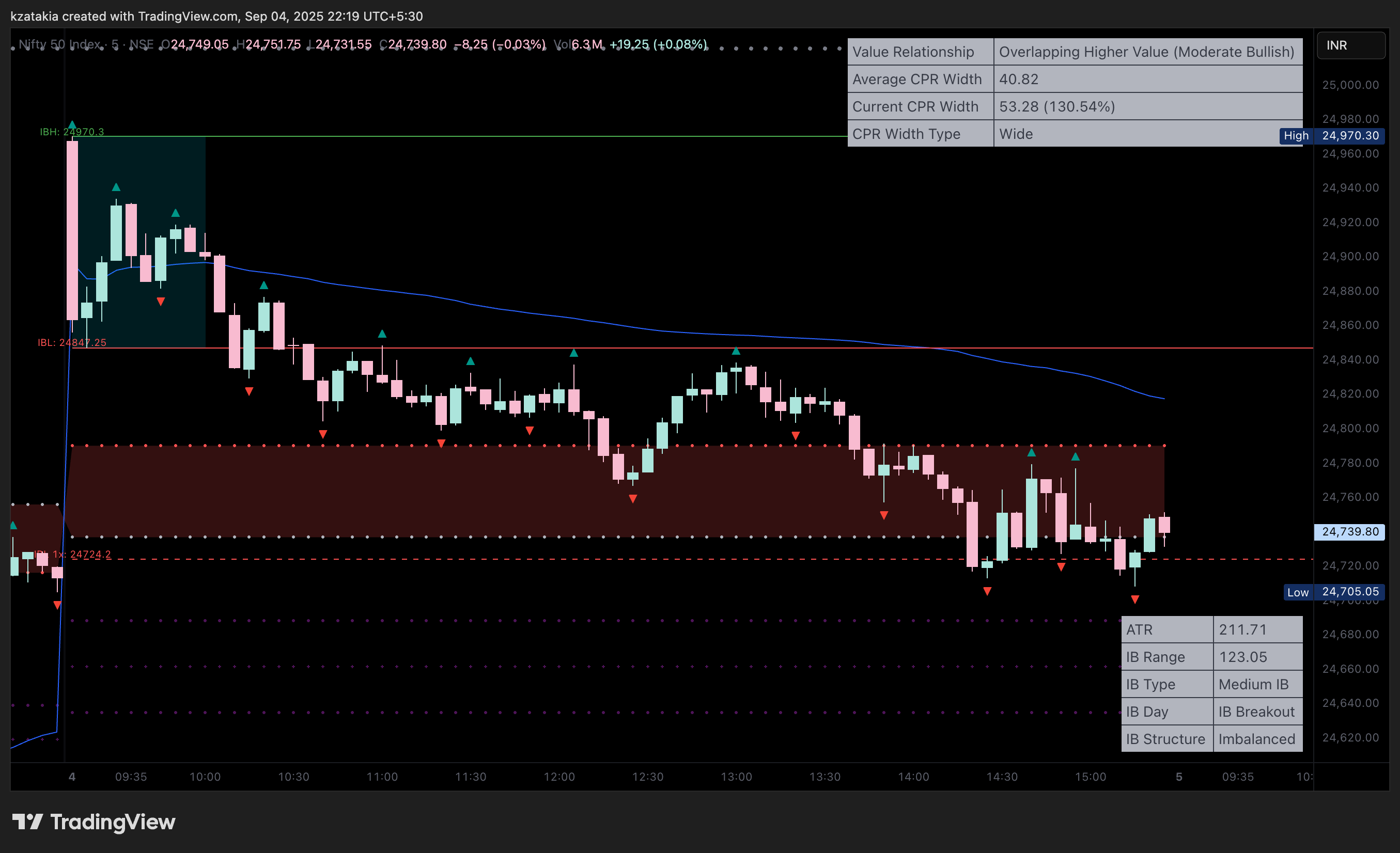Click the 123.05 IB Range value
The image size is (1400, 853).
tap(1258, 656)
